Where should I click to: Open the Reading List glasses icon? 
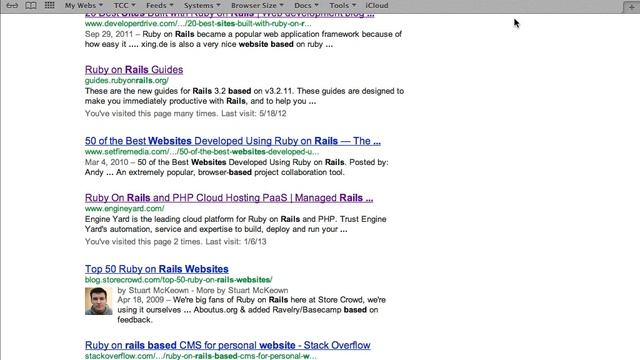click(12, 5)
